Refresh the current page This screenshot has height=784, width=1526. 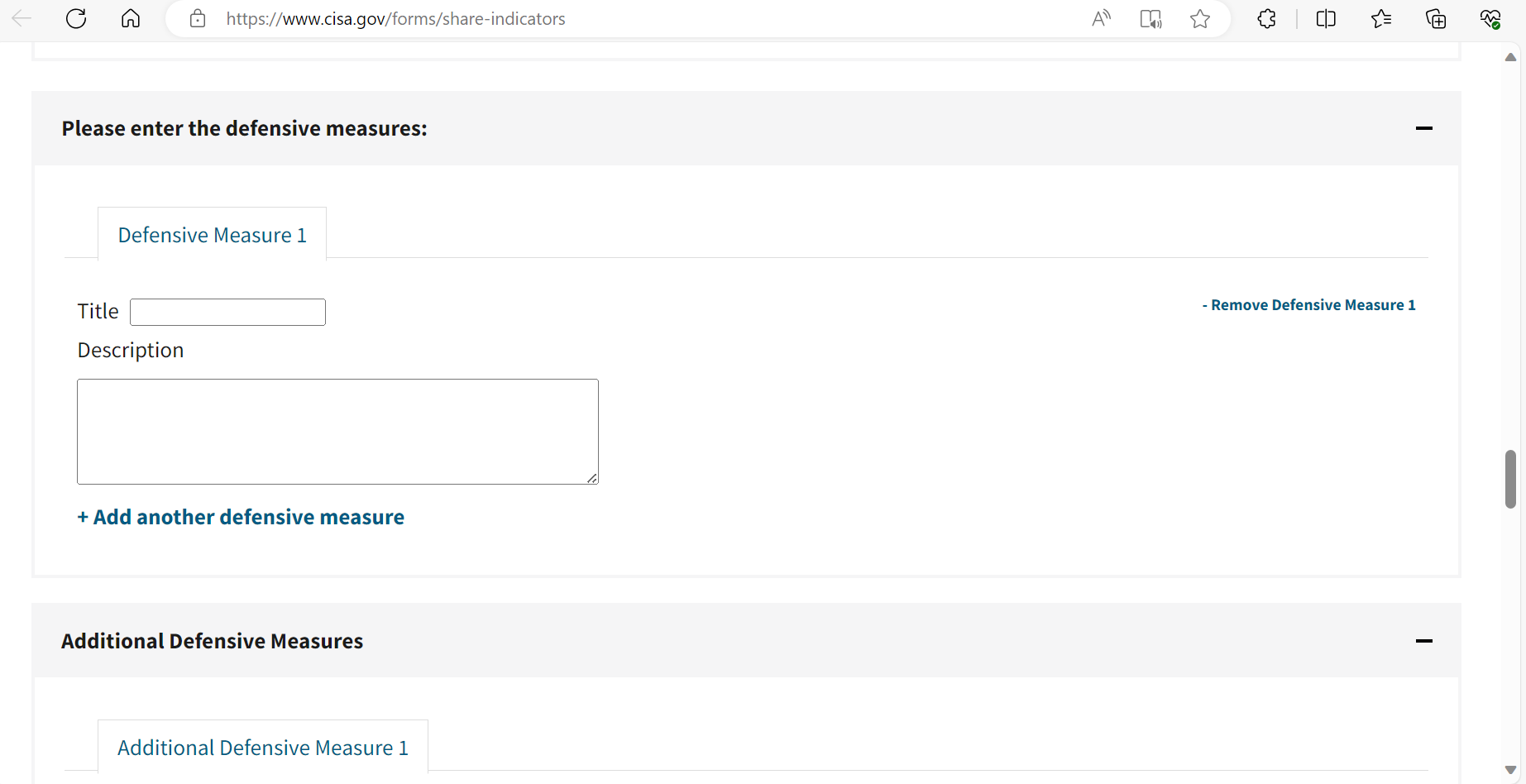click(x=76, y=19)
